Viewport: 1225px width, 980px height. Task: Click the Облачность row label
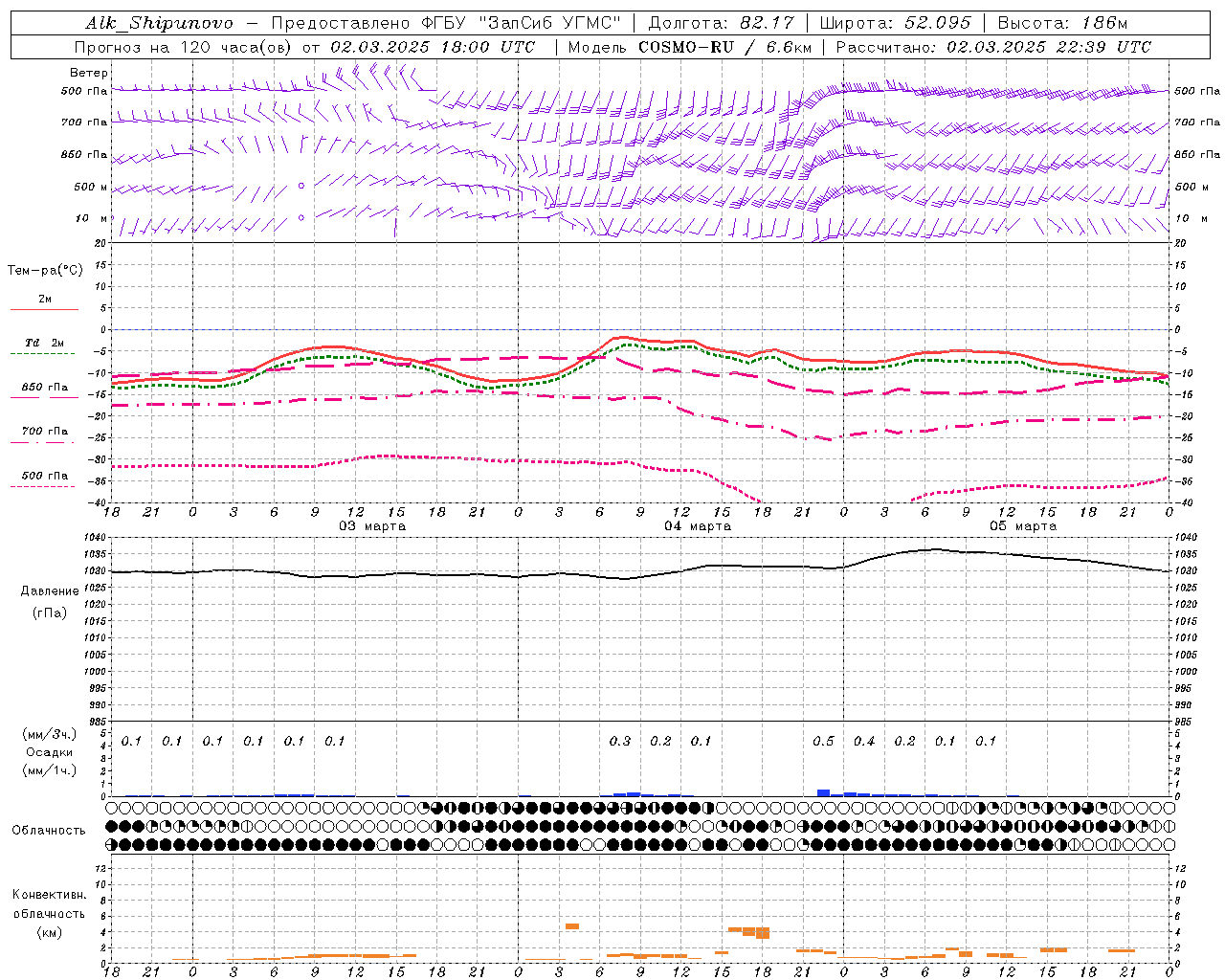point(49,831)
